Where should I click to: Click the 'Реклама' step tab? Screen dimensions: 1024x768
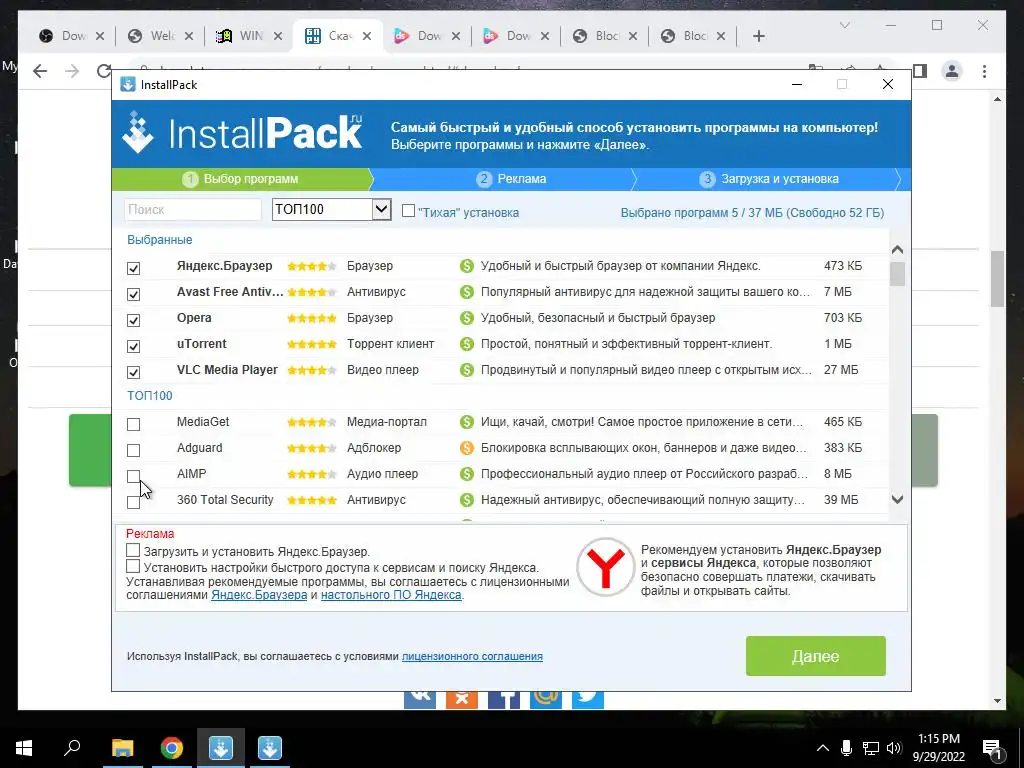pos(513,179)
